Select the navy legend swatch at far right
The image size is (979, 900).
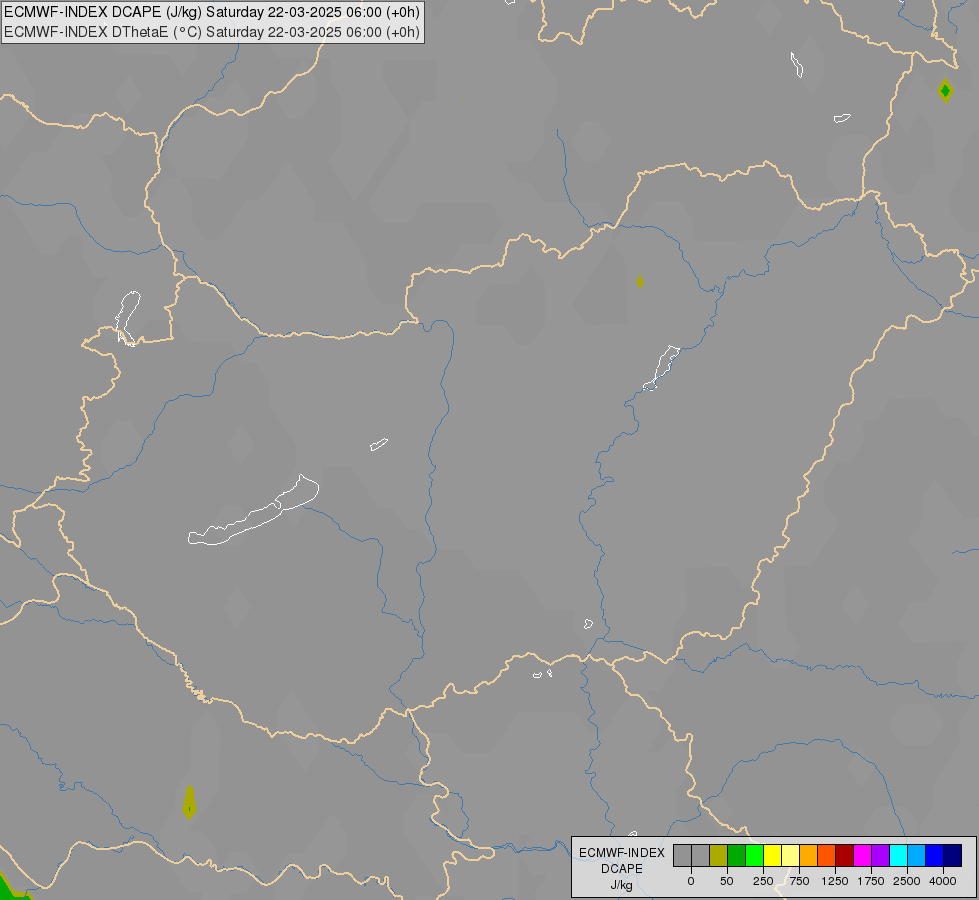(x=953, y=856)
